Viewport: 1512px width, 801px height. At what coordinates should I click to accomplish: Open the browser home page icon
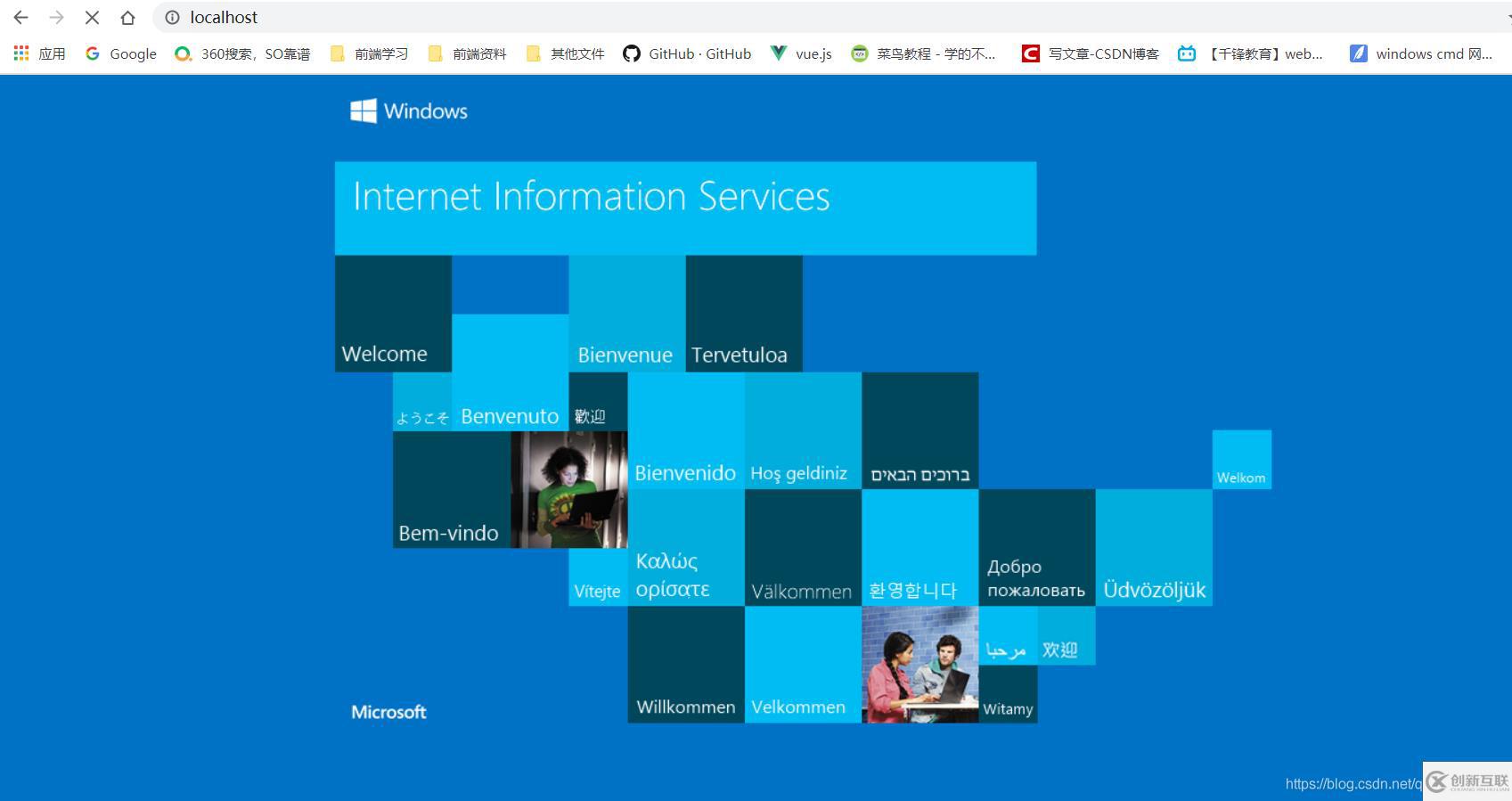pos(127,17)
